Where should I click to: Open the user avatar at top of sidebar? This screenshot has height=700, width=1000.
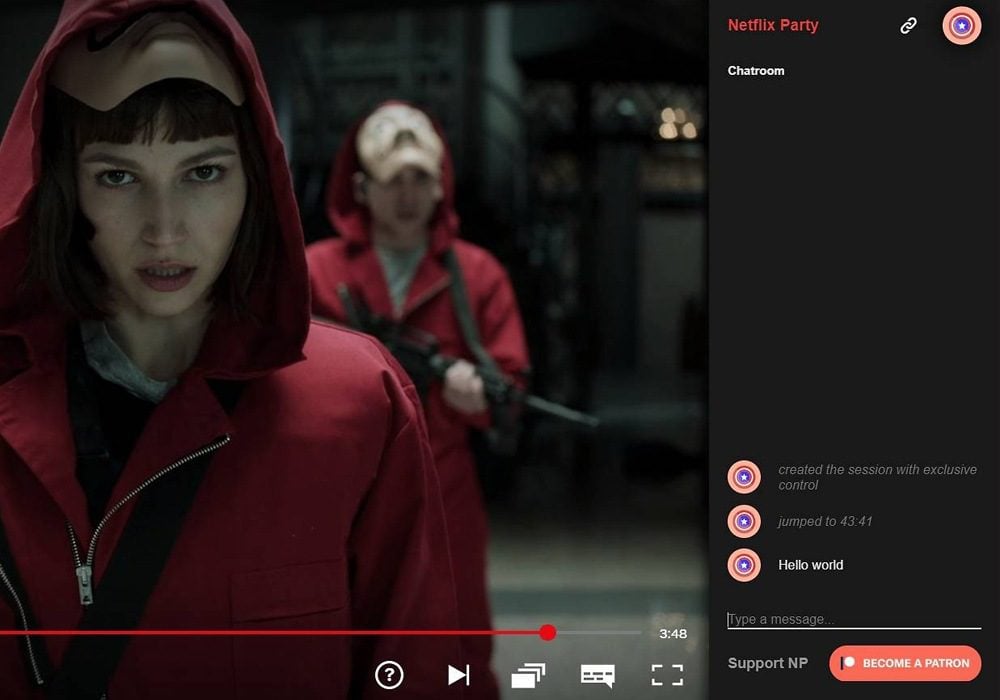(962, 26)
